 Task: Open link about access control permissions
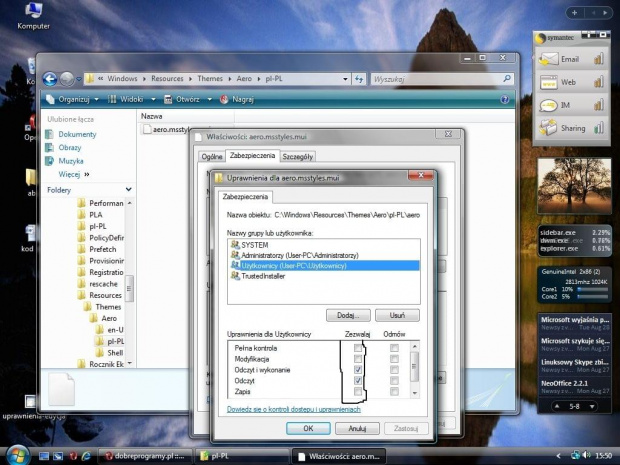[x=294, y=409]
